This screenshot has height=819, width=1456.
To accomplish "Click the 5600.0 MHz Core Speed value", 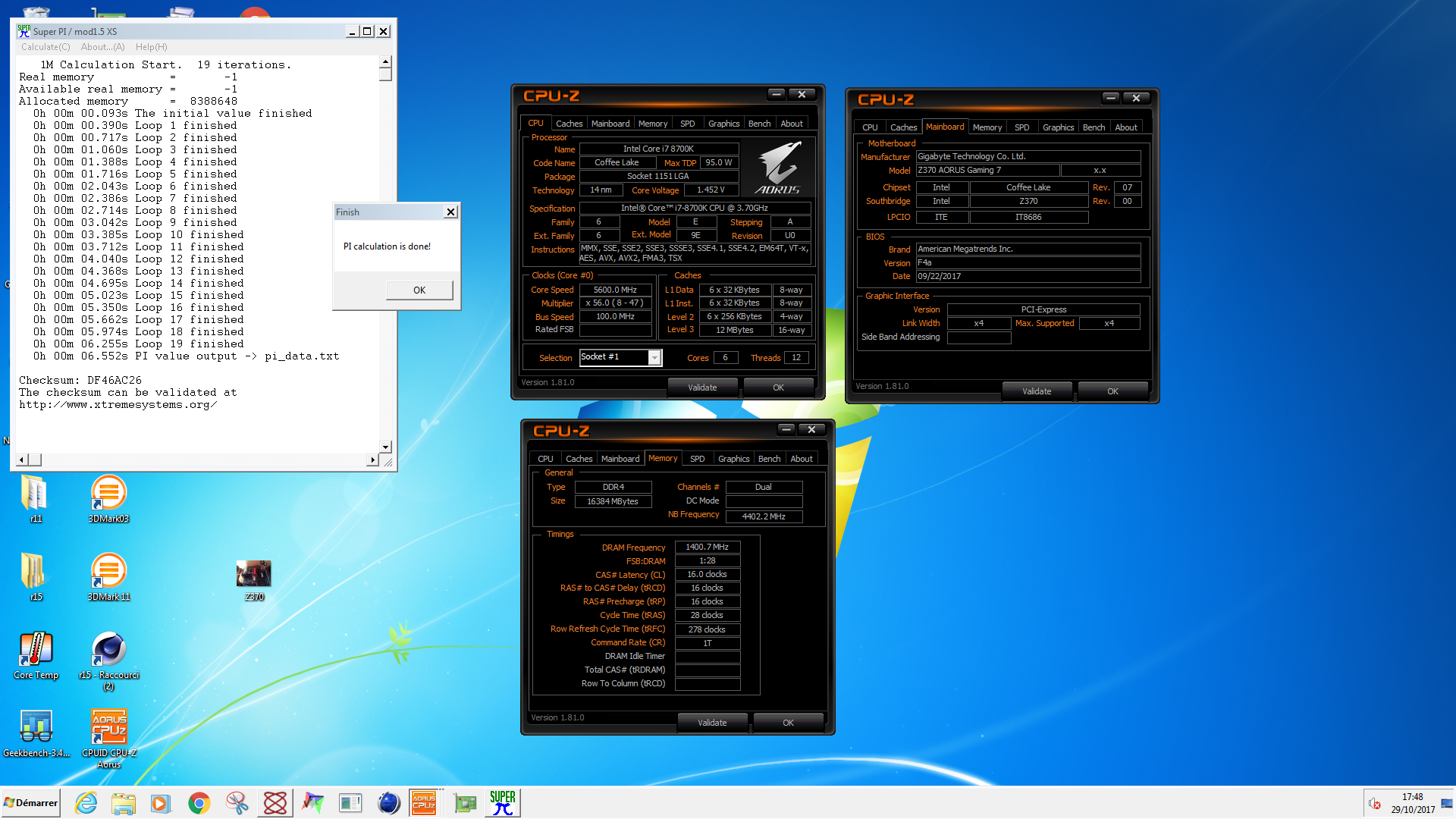I will click(x=615, y=290).
